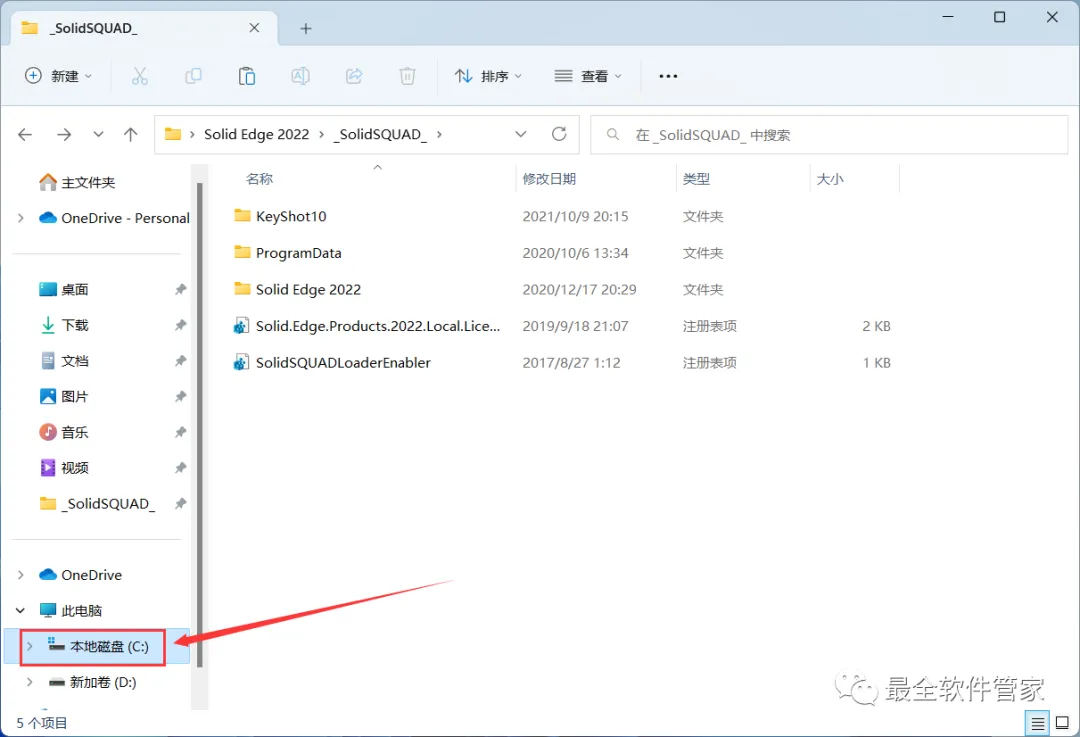Sort by 名称 column header
This screenshot has width=1080, height=737.
pos(259,179)
